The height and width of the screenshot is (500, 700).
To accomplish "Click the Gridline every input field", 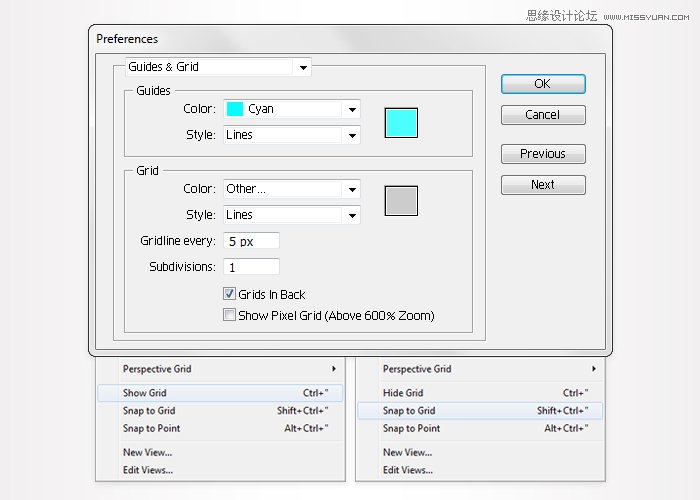I will point(252,241).
